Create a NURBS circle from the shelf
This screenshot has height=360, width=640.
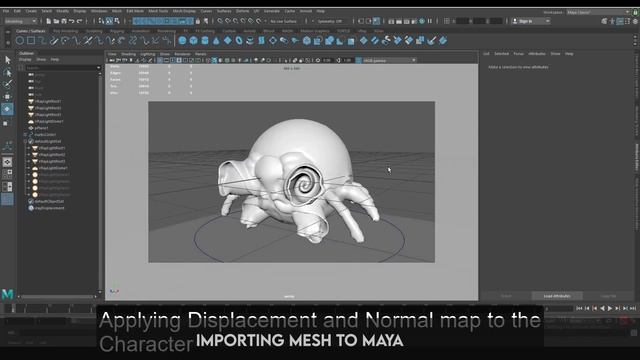pos(20,40)
